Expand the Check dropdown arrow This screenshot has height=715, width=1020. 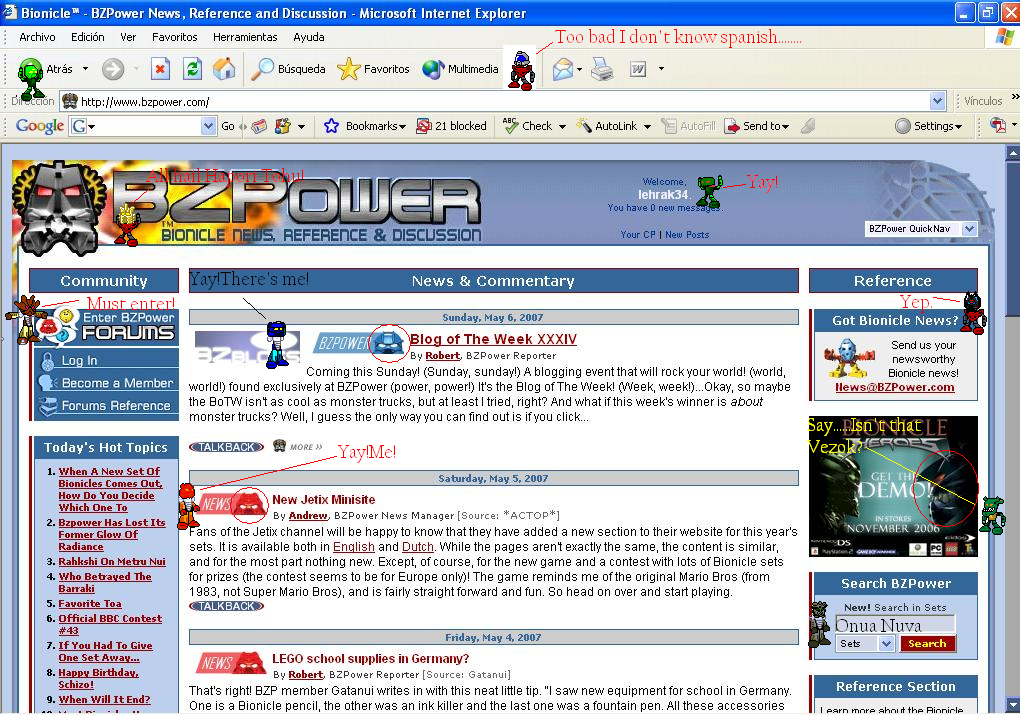(562, 126)
